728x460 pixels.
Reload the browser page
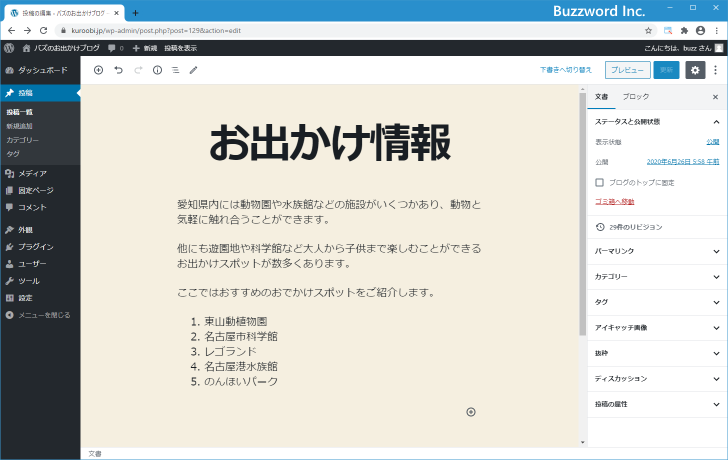[x=44, y=31]
